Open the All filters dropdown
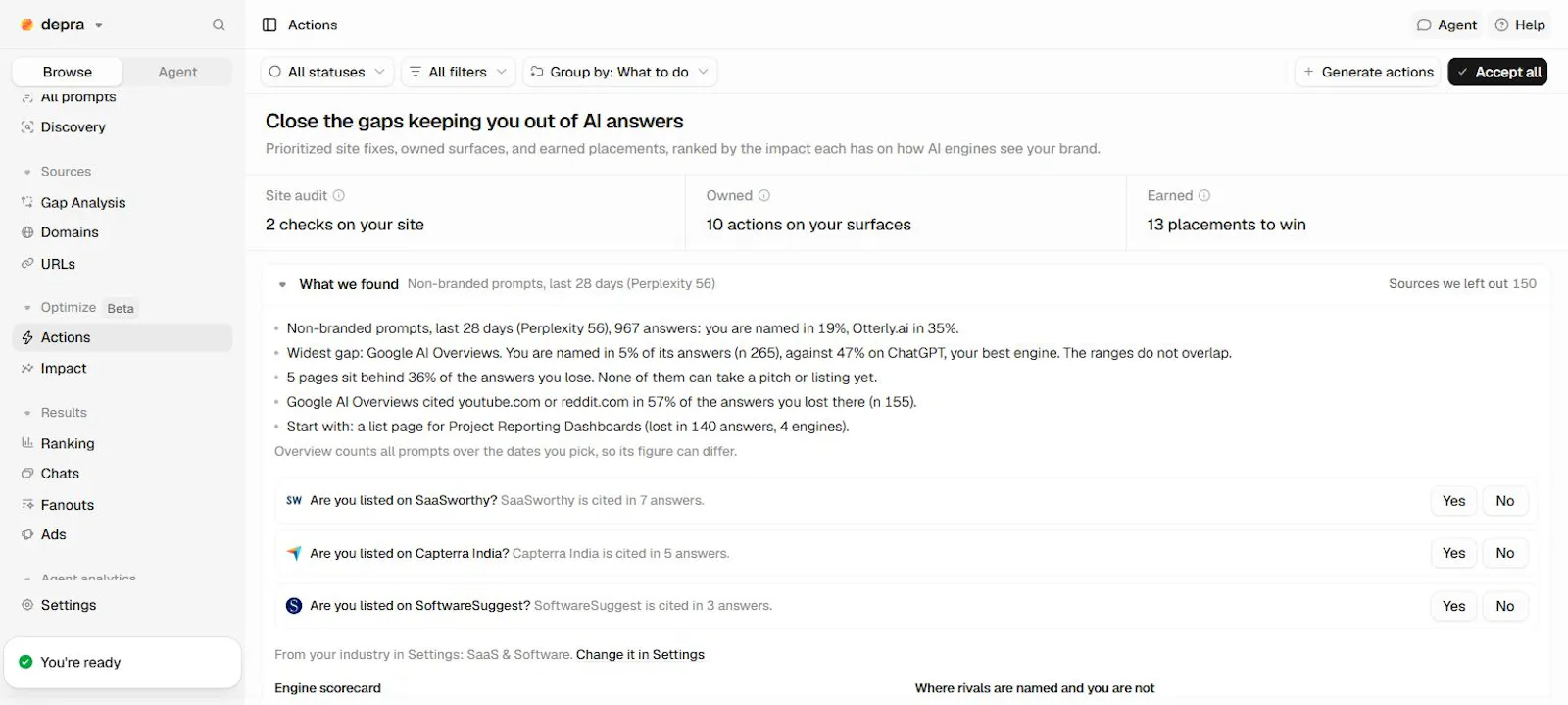Screen dimensions: 1568x705 point(458,72)
